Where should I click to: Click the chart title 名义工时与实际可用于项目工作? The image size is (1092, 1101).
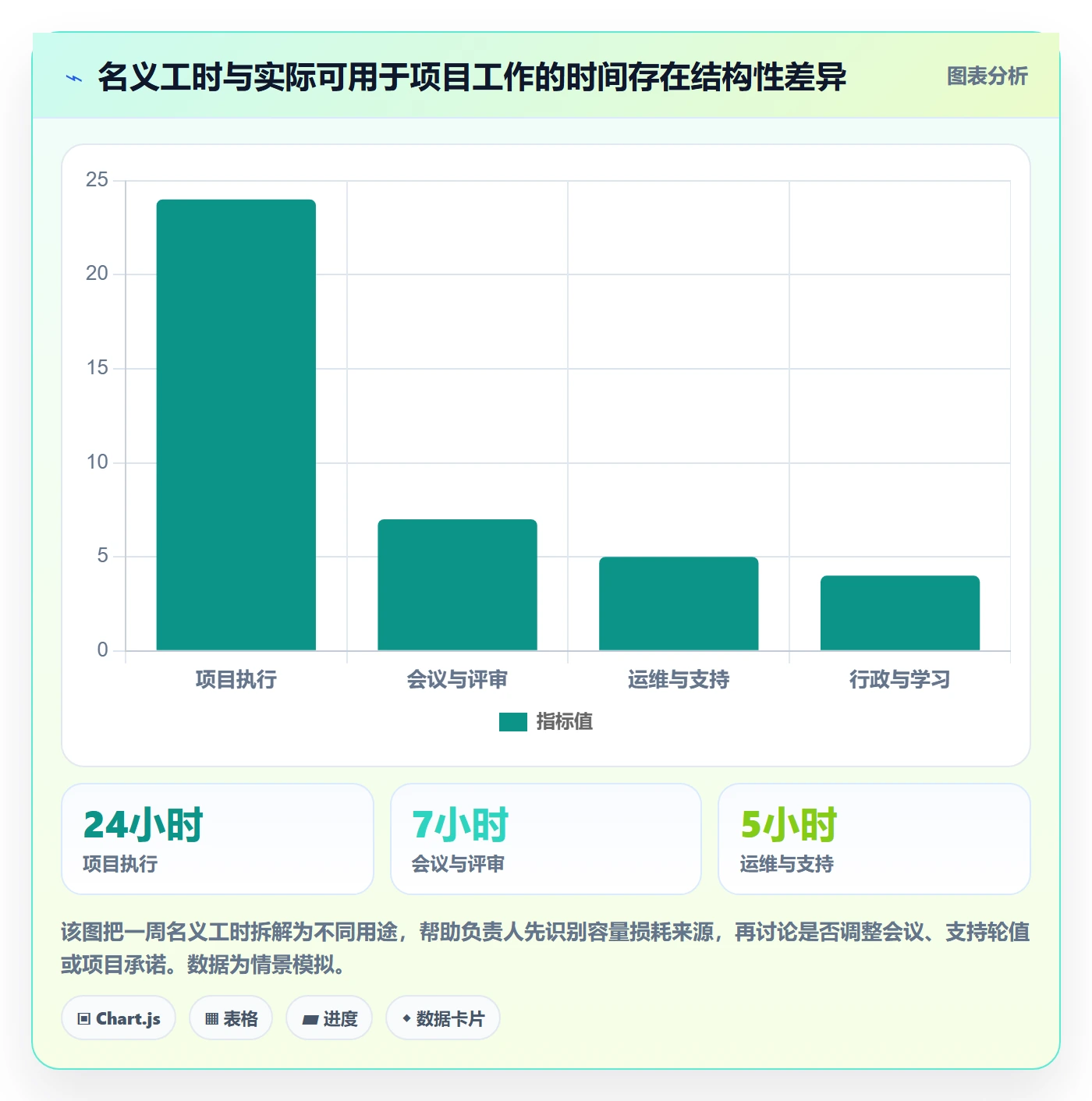click(x=472, y=77)
